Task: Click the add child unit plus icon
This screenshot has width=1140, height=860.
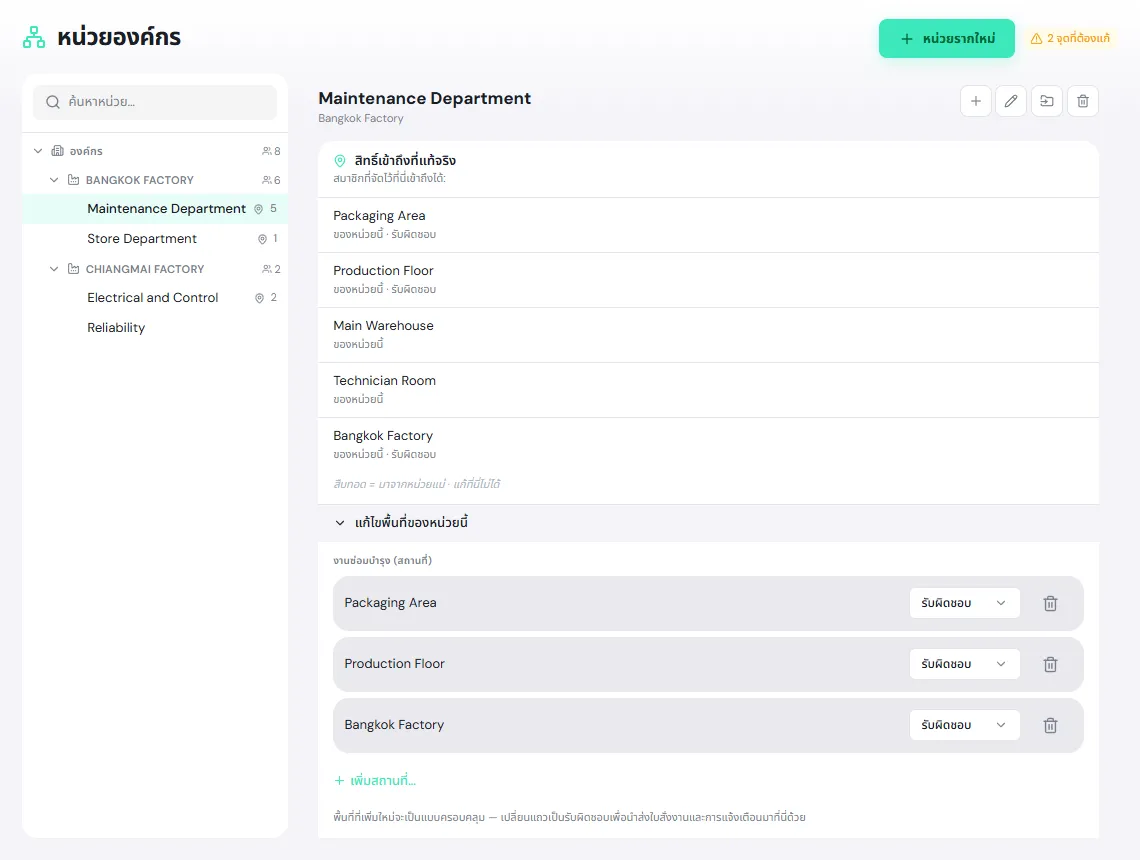Action: (976, 101)
